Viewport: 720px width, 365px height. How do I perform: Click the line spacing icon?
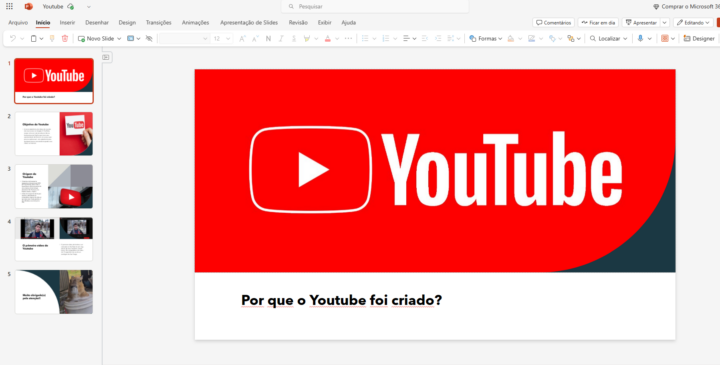pyautogui.click(x=450, y=39)
